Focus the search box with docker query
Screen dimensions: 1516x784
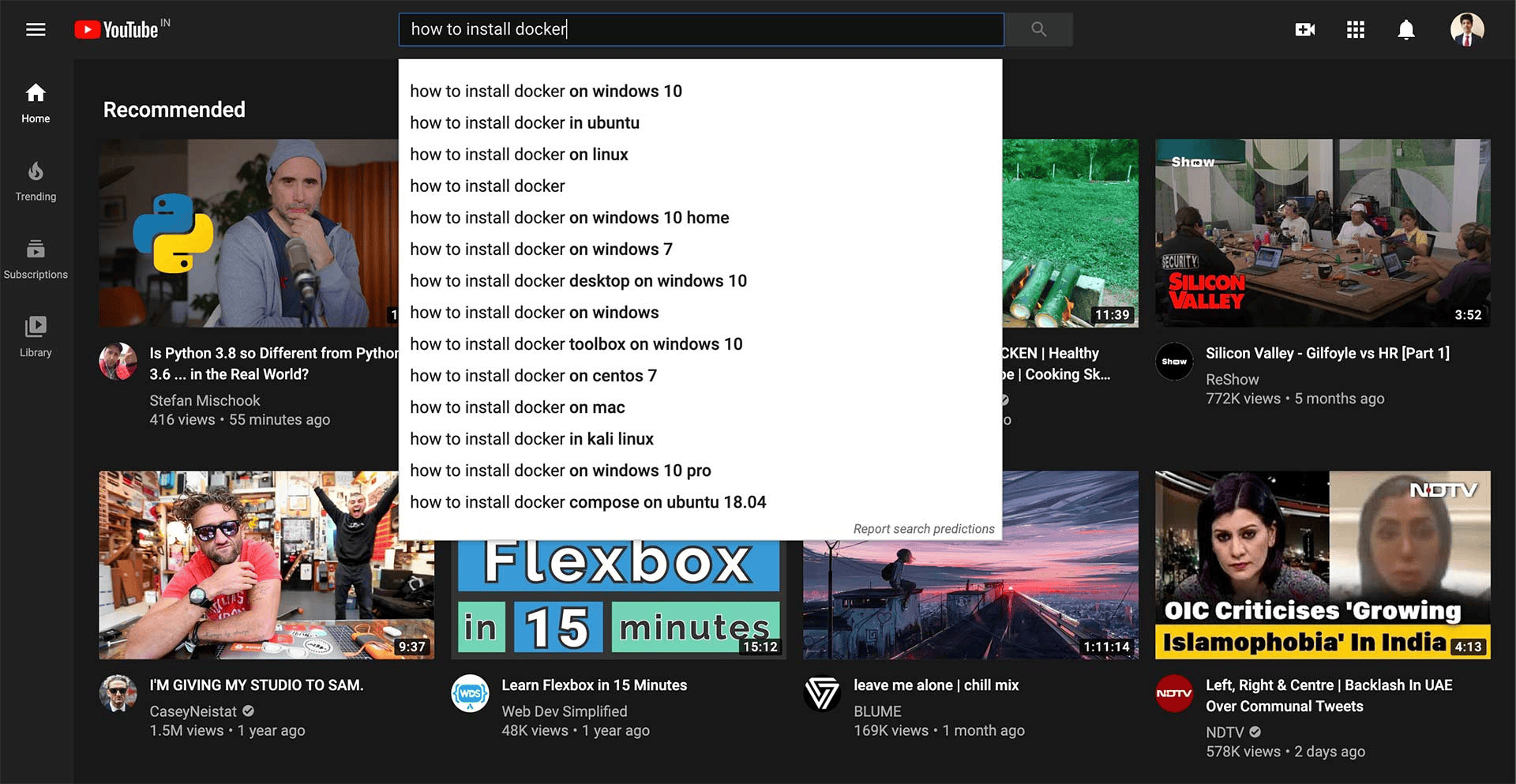click(x=701, y=29)
